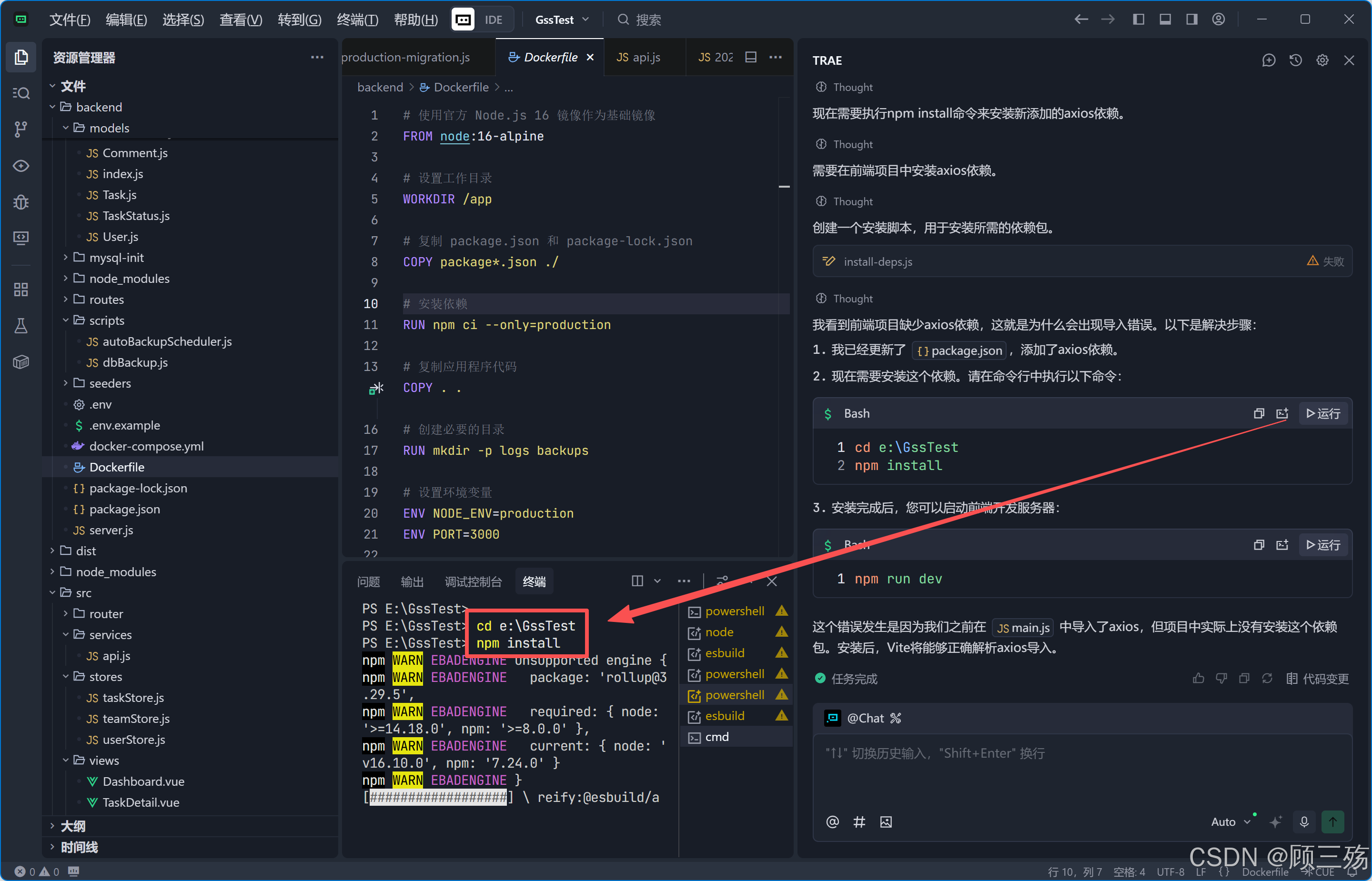
Task: Click the voice input microphone icon
Action: coord(1304,822)
